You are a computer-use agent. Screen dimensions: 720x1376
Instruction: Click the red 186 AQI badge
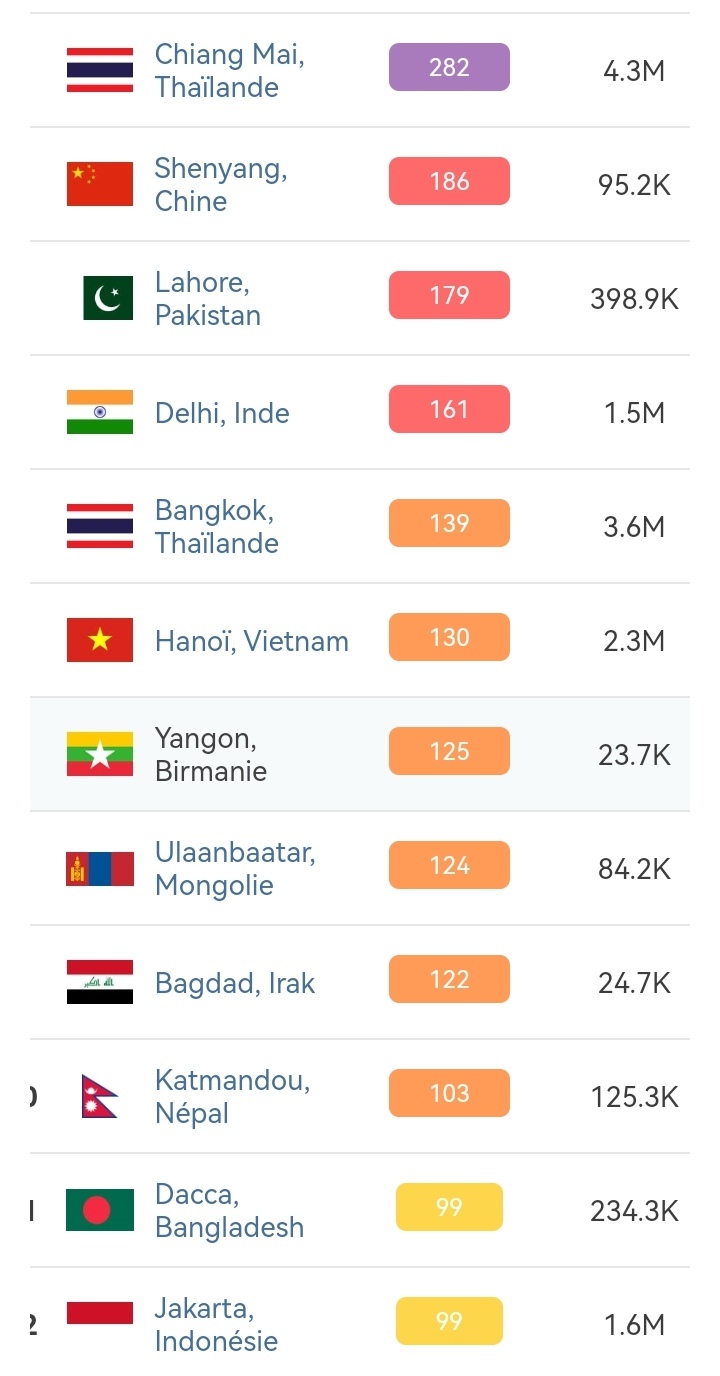[x=449, y=181]
